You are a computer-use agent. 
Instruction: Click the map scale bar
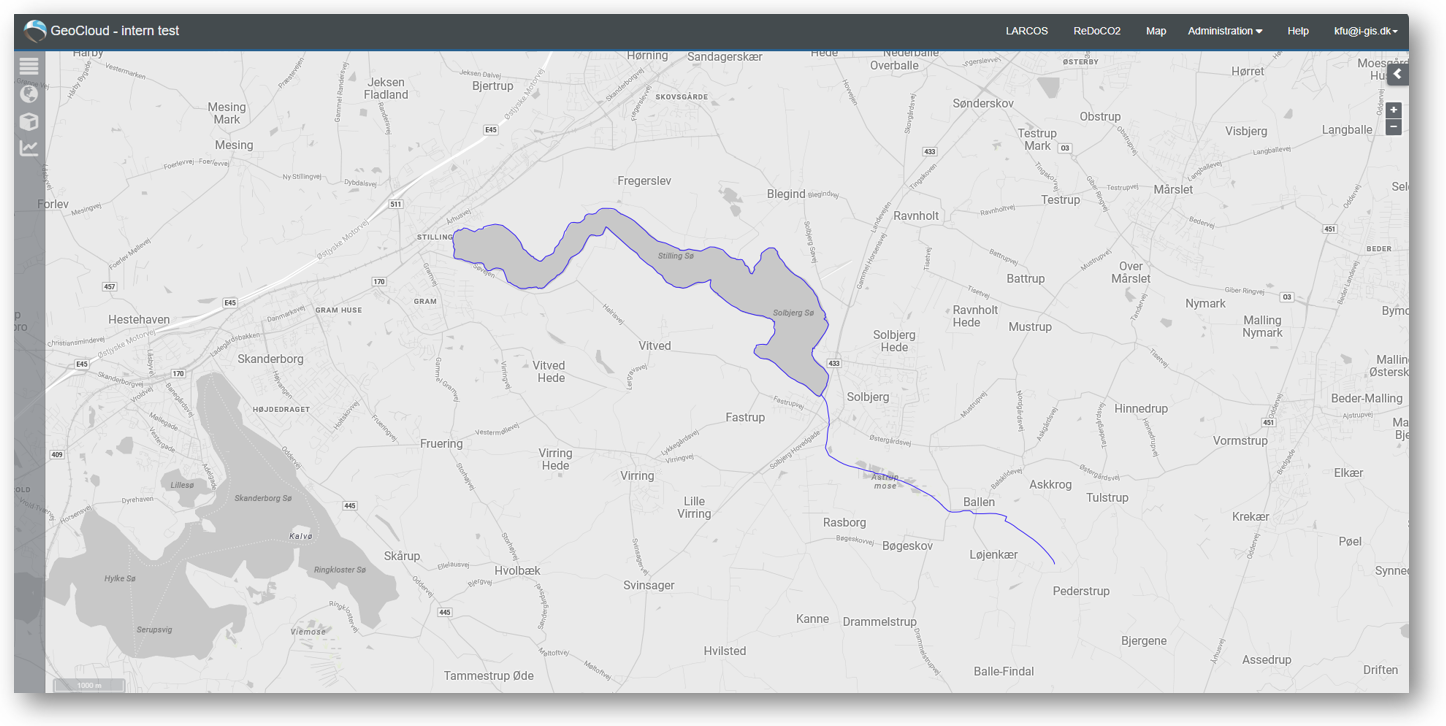[x=90, y=685]
